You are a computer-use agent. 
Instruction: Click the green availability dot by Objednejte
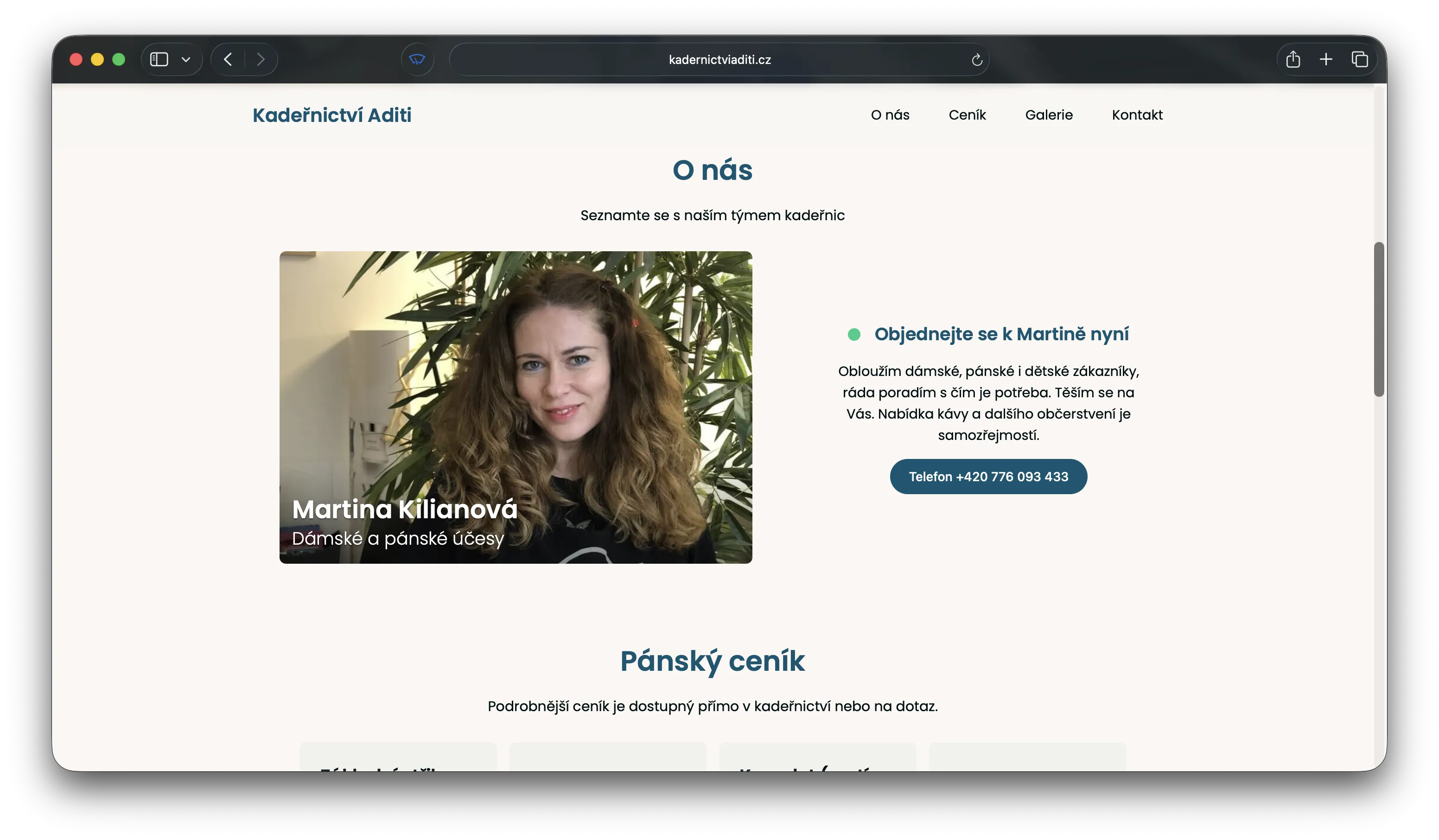(853, 335)
